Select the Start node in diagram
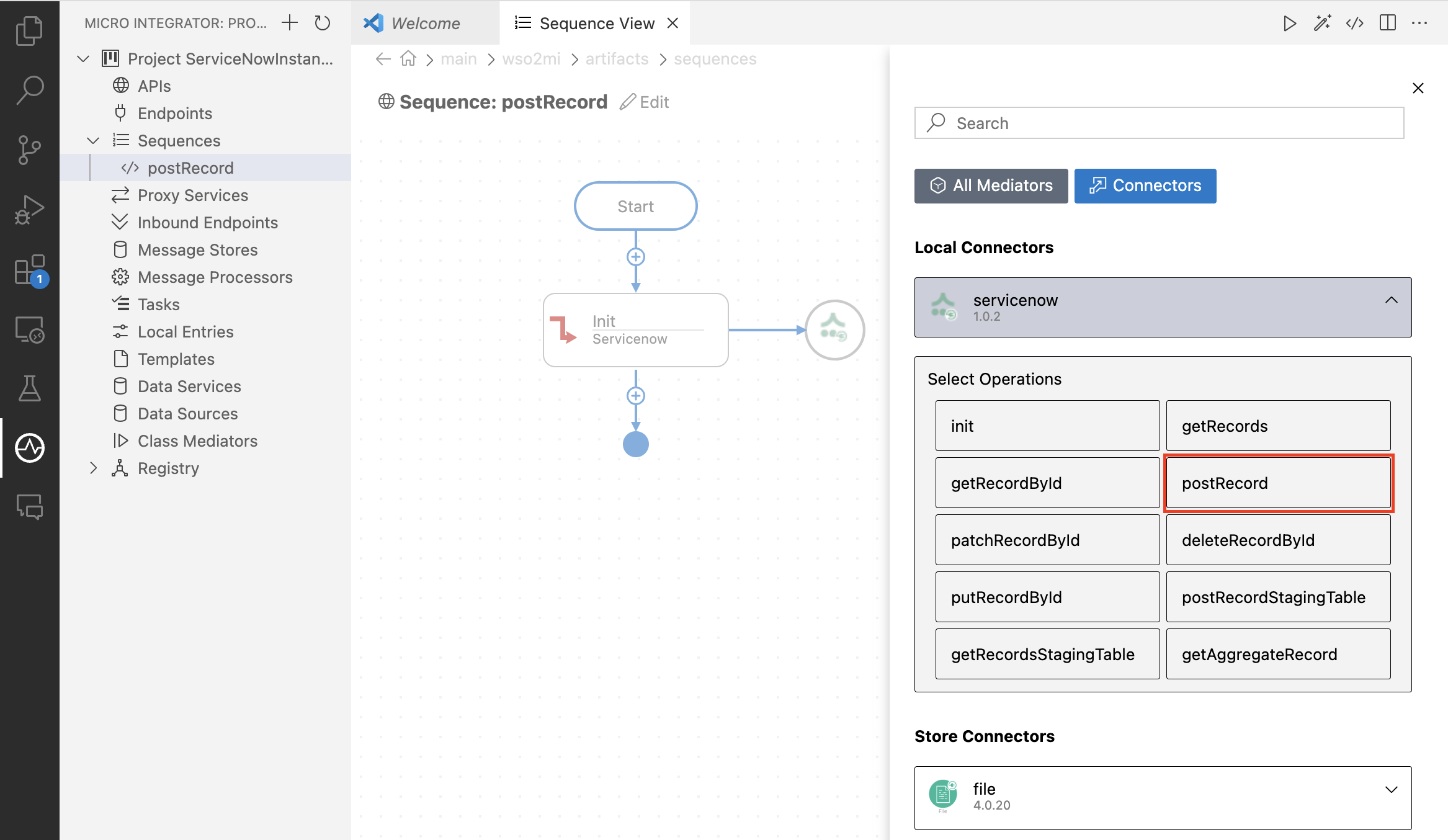This screenshot has width=1448, height=840. 635,206
